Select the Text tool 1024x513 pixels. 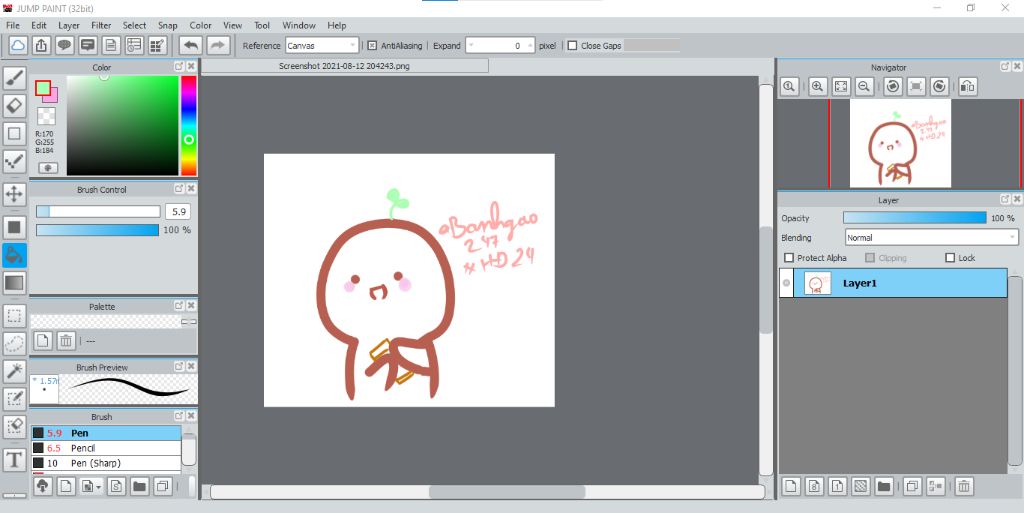coord(14,459)
